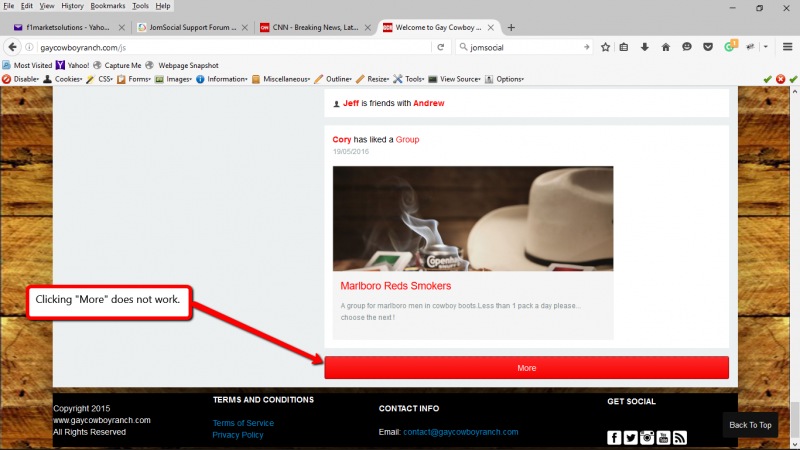The height and width of the screenshot is (450, 800).
Task: Open the Help menu
Action: click(x=163, y=6)
